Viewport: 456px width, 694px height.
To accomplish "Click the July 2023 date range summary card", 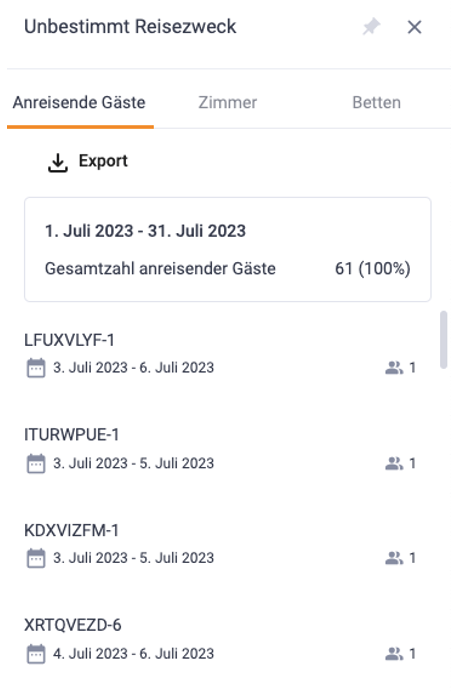I will (228, 250).
